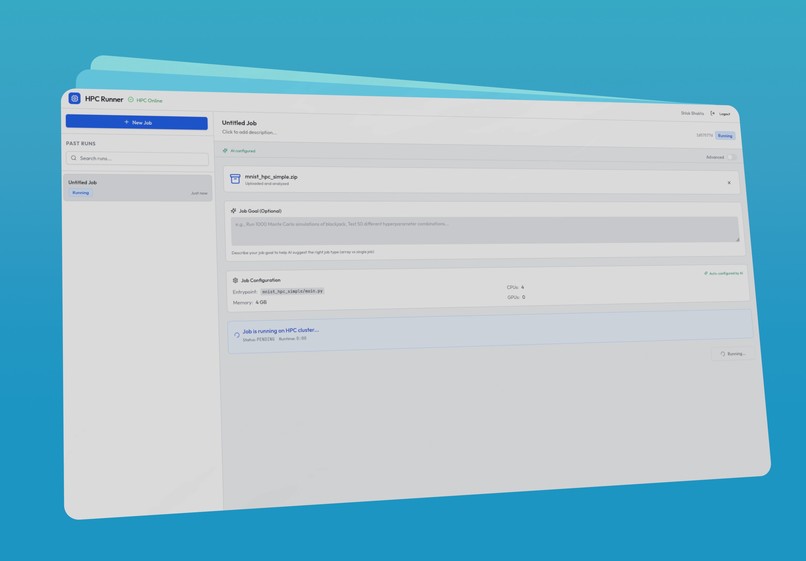Screen dimensions: 806x561
Task: Create a new job with New Job button
Action: 137,122
